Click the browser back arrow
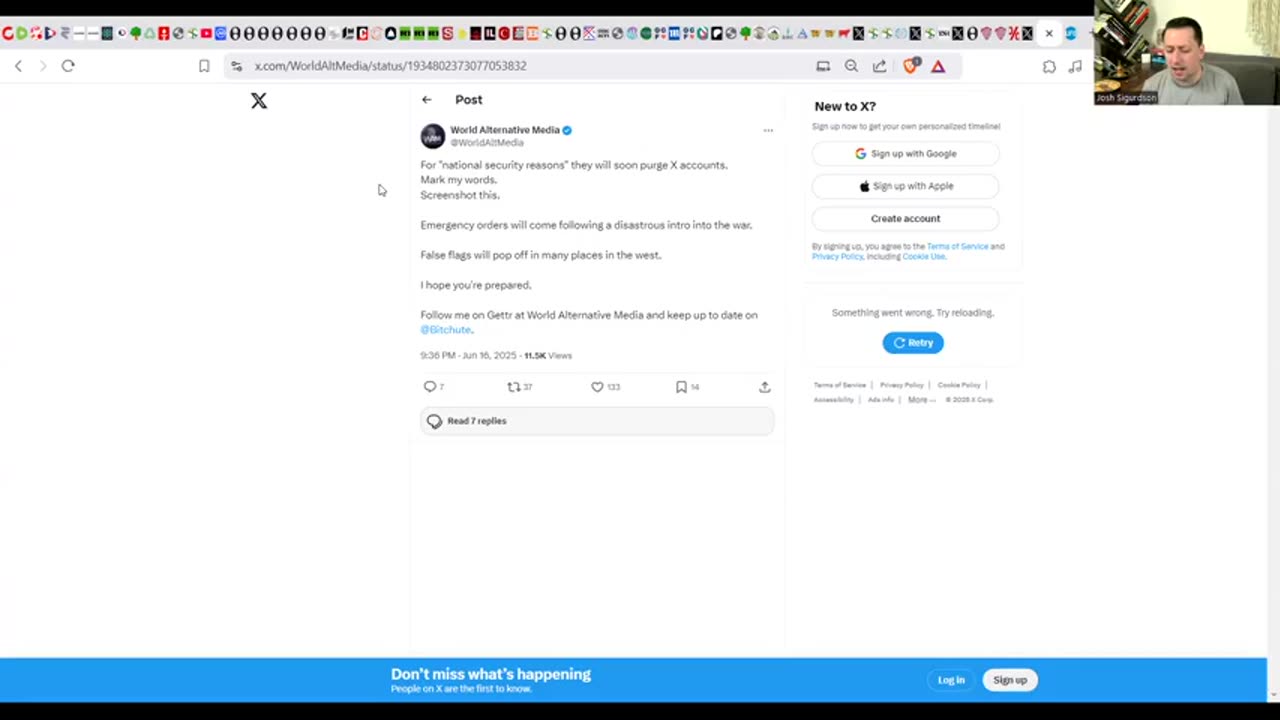The height and width of the screenshot is (720, 1280). coord(18,66)
